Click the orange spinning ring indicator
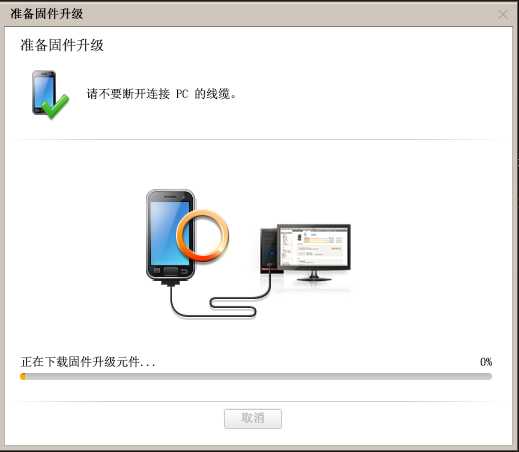 pos(203,235)
